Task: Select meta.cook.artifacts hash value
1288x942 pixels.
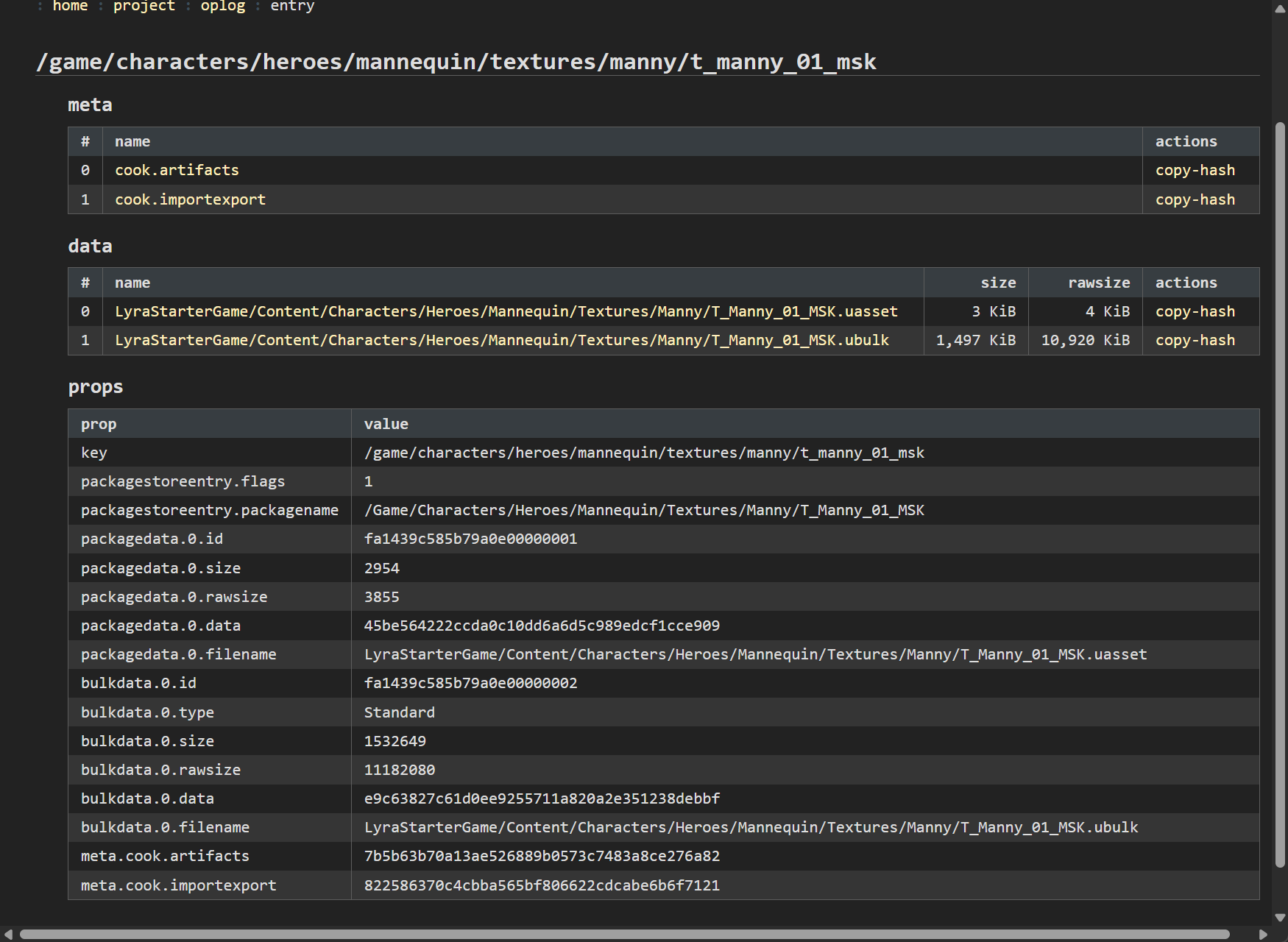Action: click(x=542, y=856)
